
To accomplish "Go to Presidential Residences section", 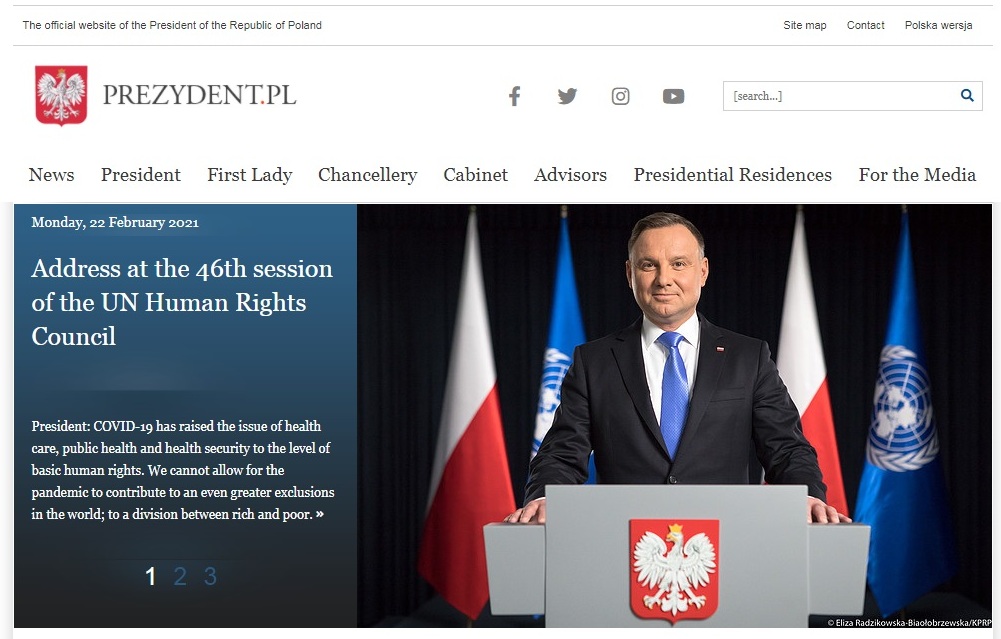I will (733, 175).
